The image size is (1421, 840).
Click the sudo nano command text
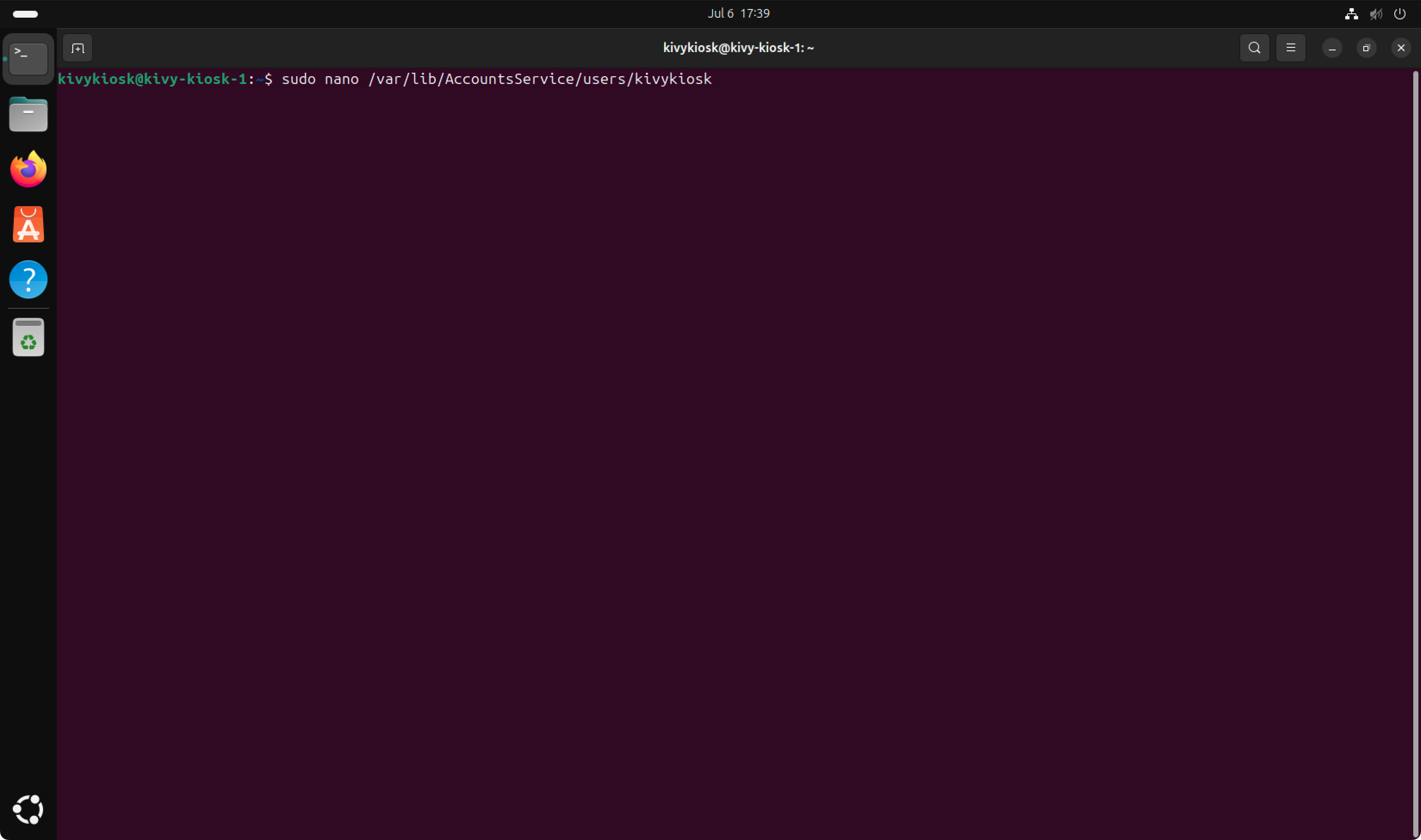(320, 79)
